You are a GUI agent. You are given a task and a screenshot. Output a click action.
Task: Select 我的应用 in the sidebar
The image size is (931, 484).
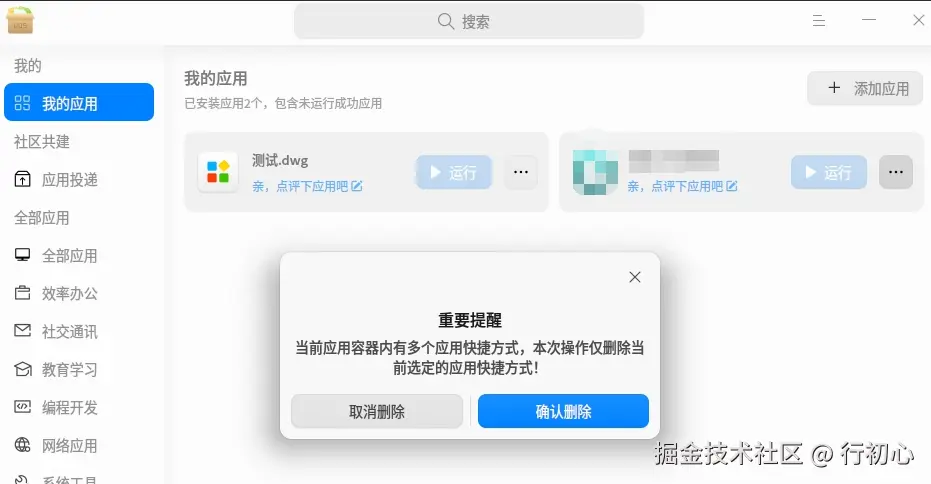pos(79,103)
